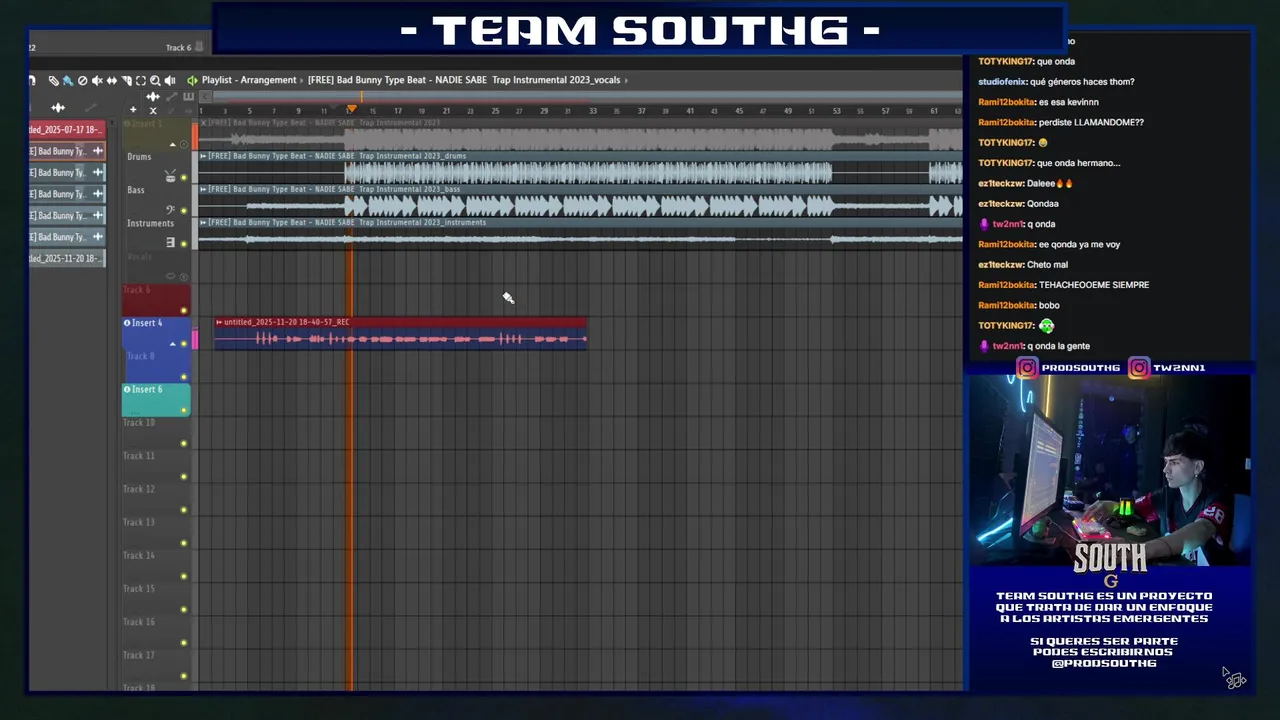Click chat username studiofenix
Screen dimensions: 1280x720
(x=1001, y=82)
